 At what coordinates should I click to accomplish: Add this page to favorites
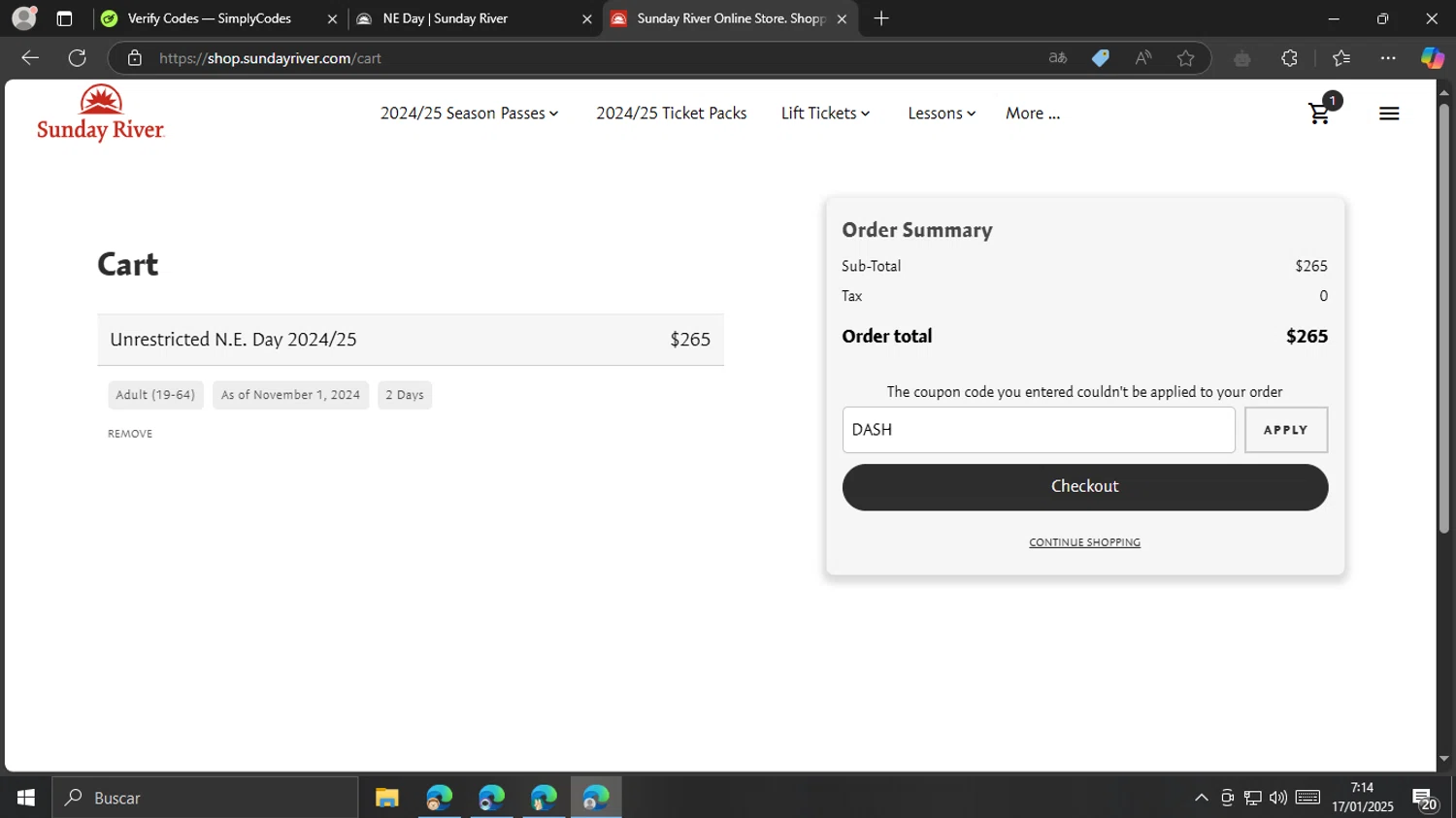(1185, 58)
